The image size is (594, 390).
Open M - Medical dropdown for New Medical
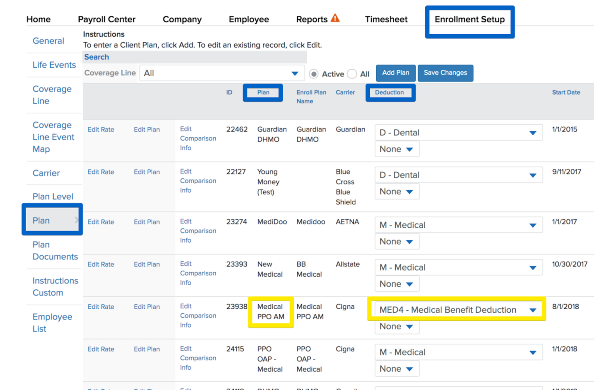point(458,268)
